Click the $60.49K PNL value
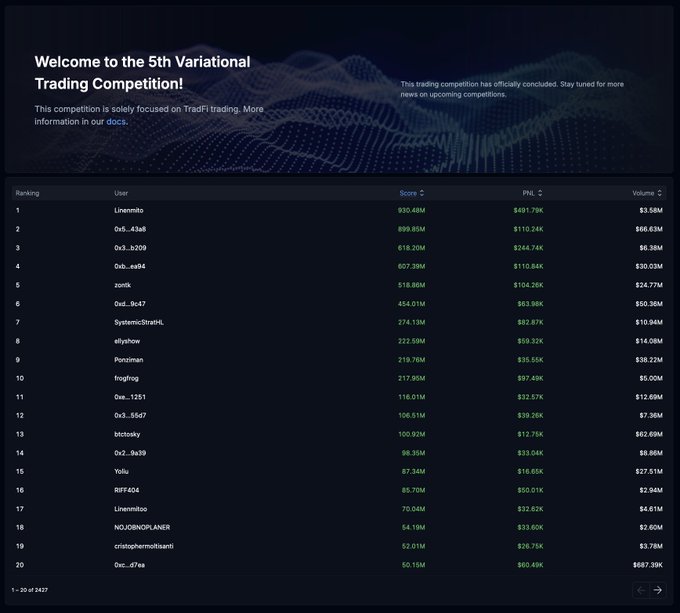Image resolution: width=680 pixels, height=613 pixels. [530, 565]
